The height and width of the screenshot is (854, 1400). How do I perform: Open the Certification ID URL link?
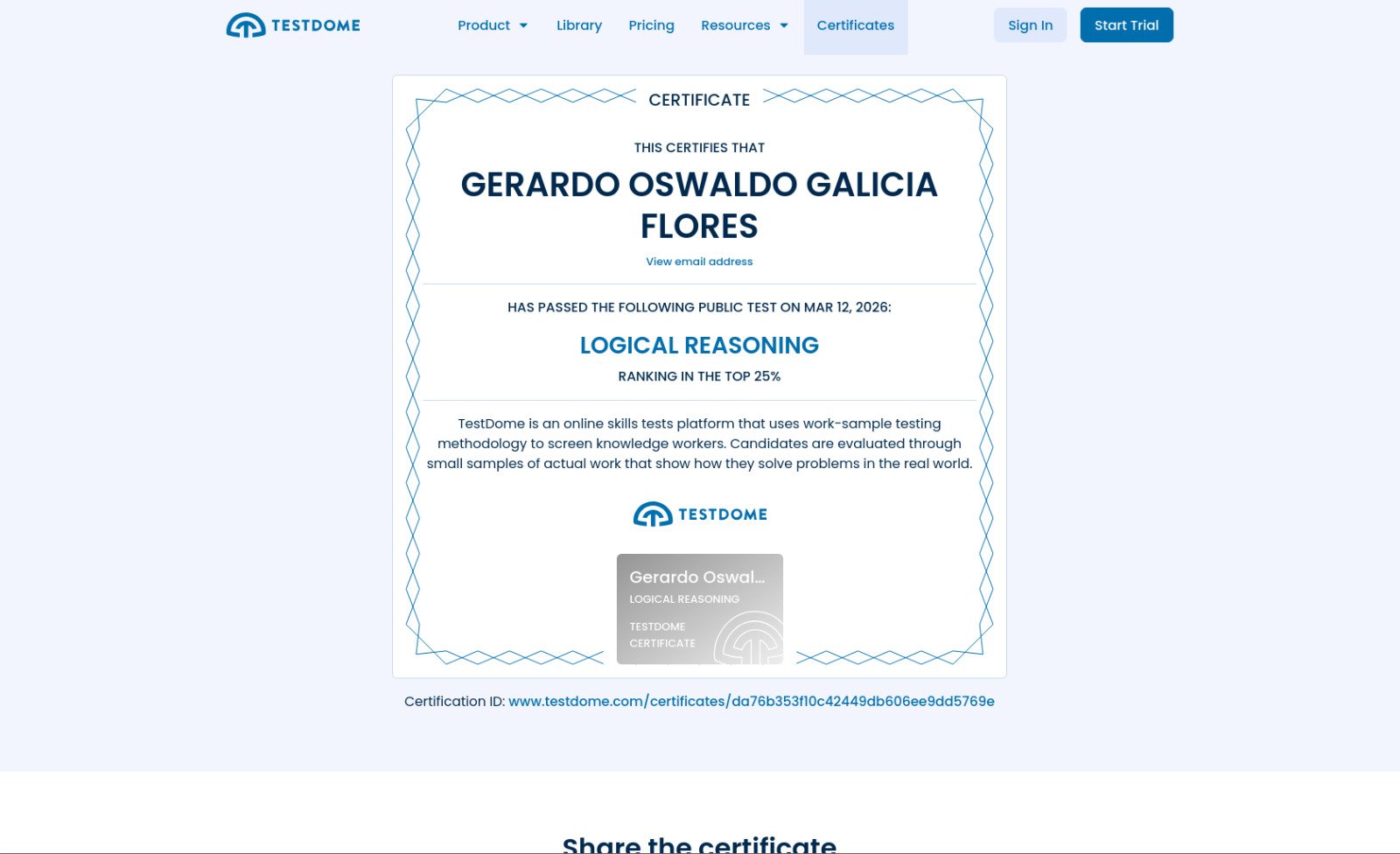point(751,701)
